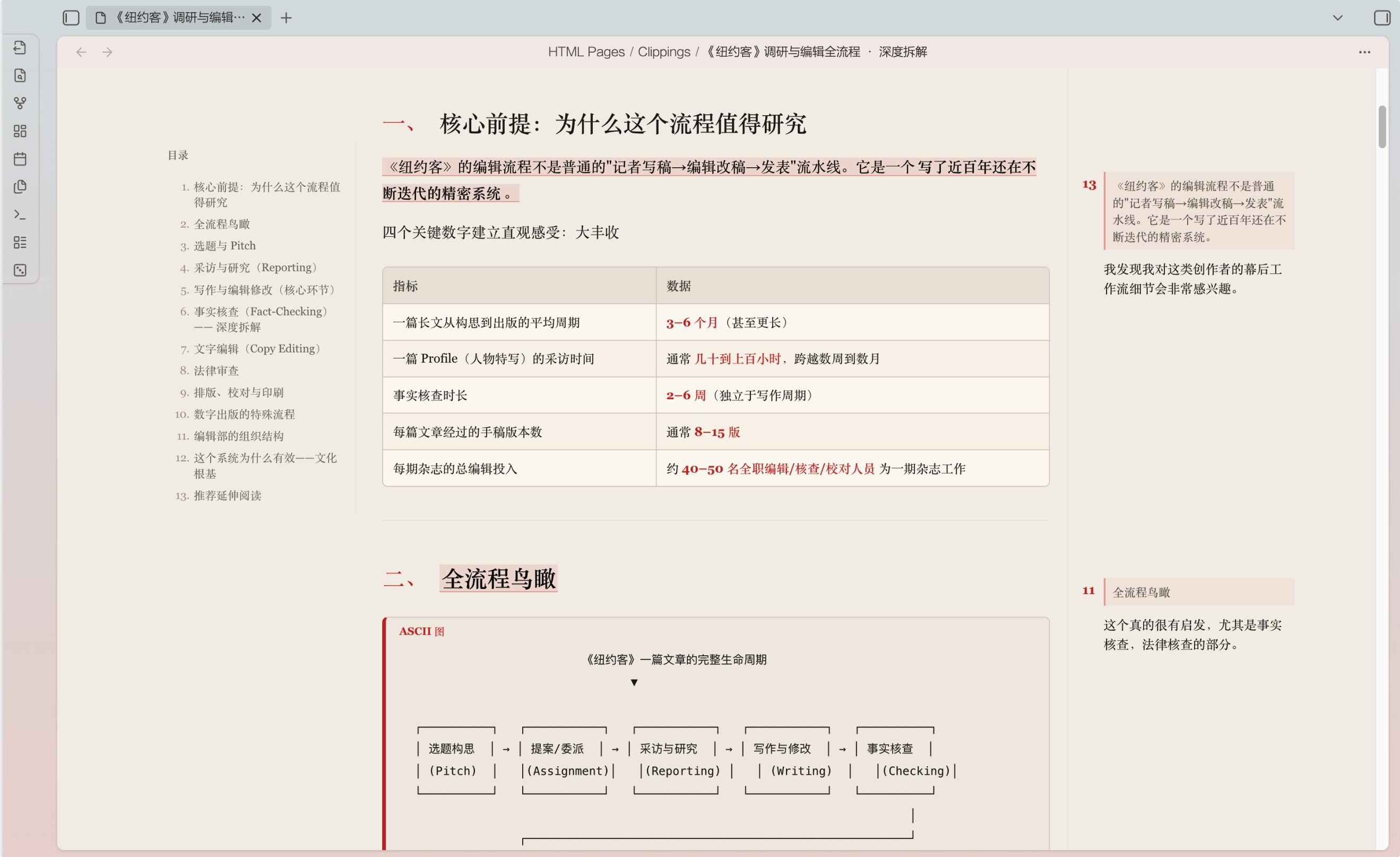The height and width of the screenshot is (857, 1400).
Task: Click the vertical scrollbar thumb
Action: 1382,126
